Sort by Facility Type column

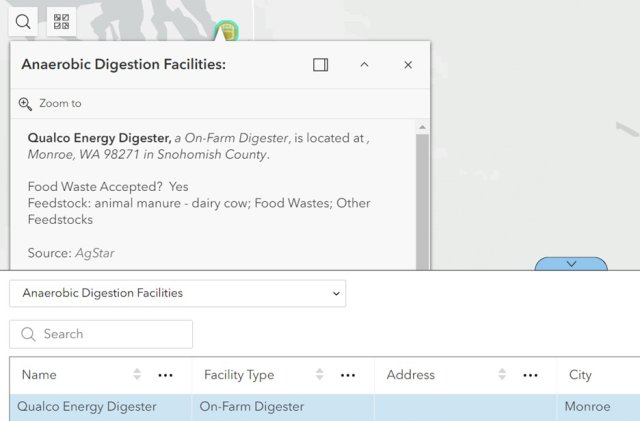pyautogui.click(x=319, y=375)
